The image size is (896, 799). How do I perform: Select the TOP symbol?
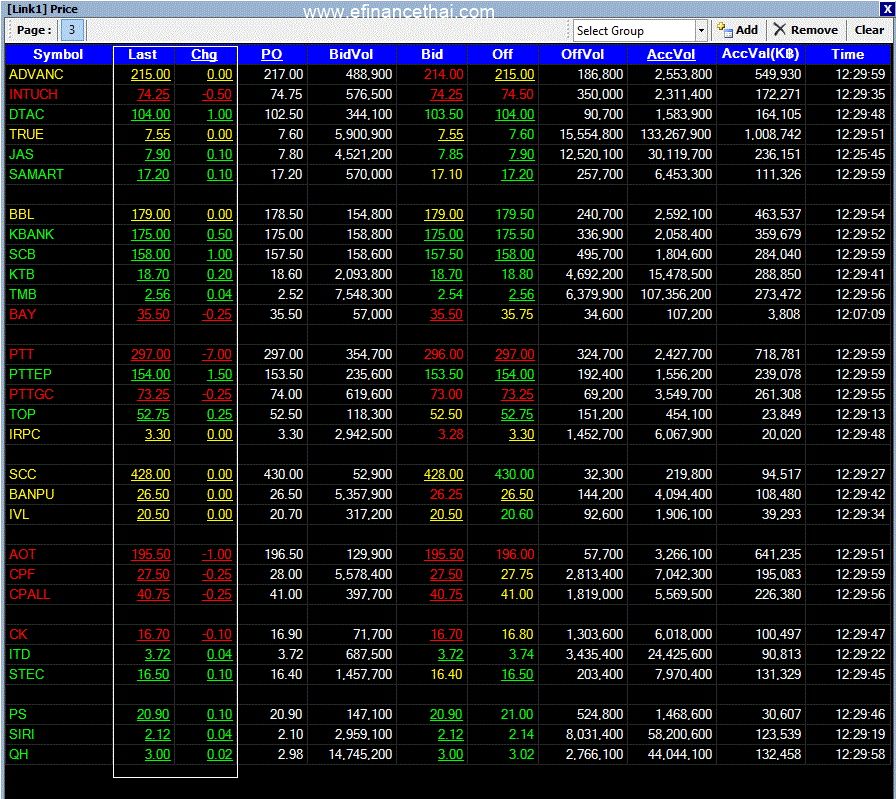point(22,414)
